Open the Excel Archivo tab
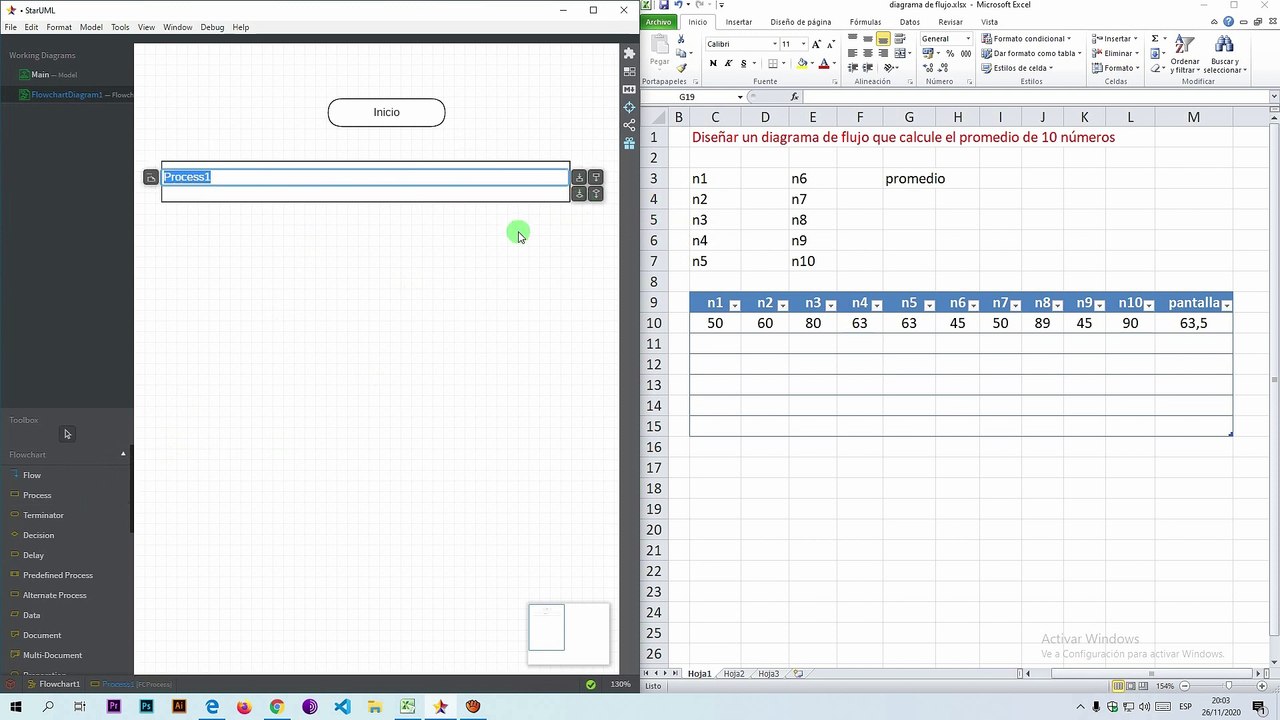The height and width of the screenshot is (720, 1280). (x=658, y=22)
